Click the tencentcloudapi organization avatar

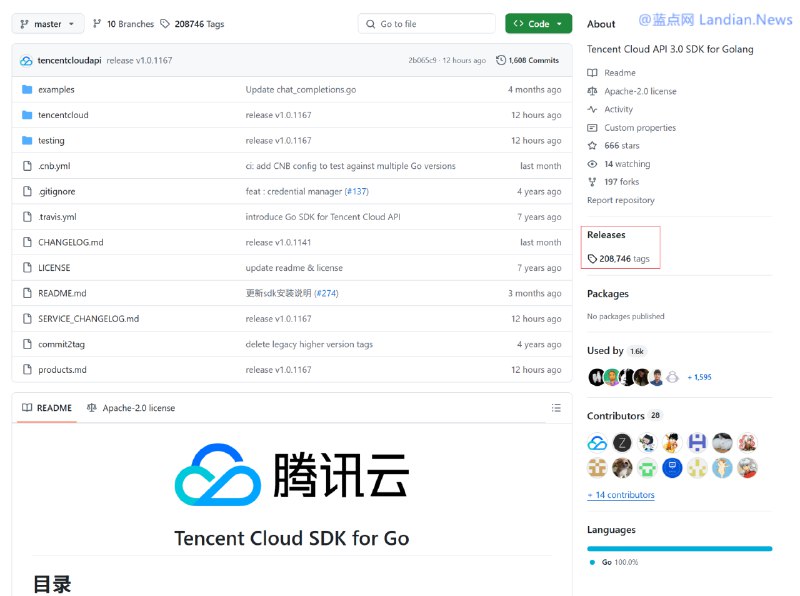click(x=25, y=60)
